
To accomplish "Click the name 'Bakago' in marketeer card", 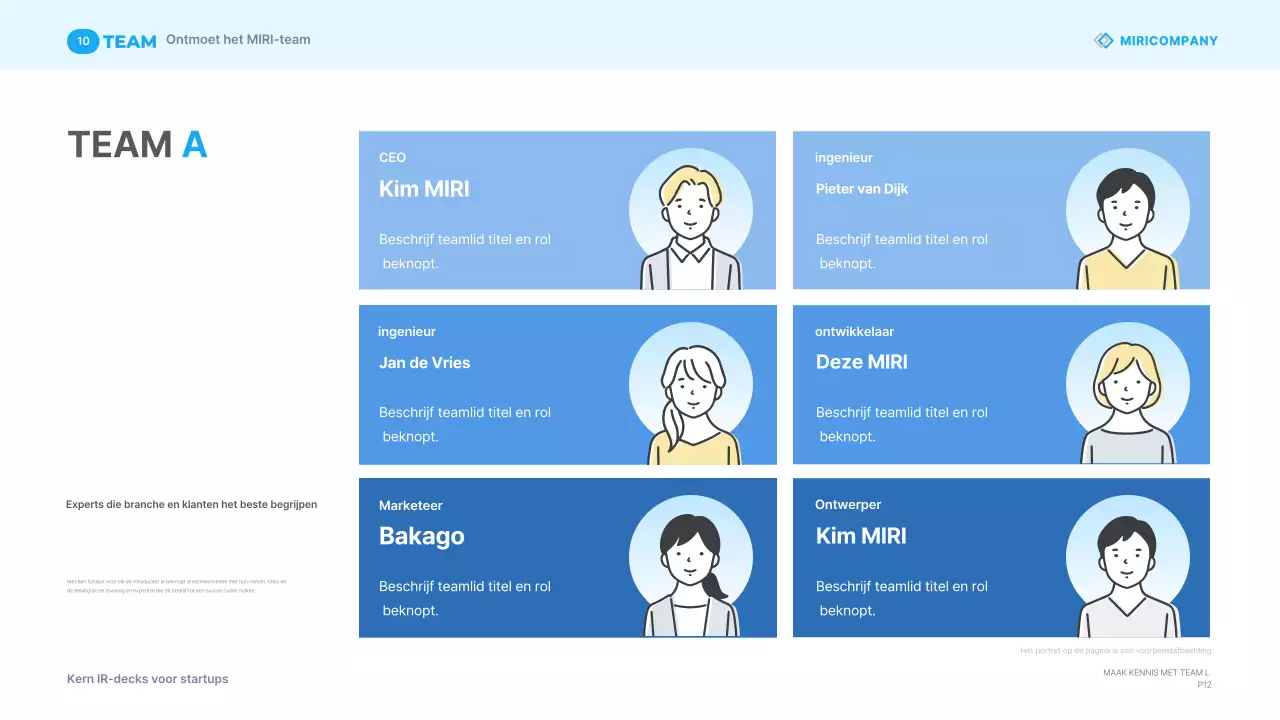I will click(421, 536).
